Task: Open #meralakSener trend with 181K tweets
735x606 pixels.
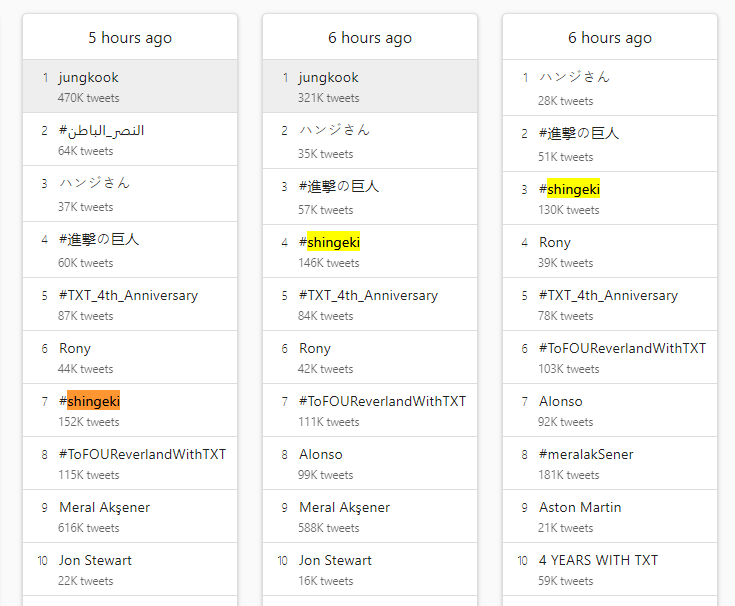Action: click(610, 464)
